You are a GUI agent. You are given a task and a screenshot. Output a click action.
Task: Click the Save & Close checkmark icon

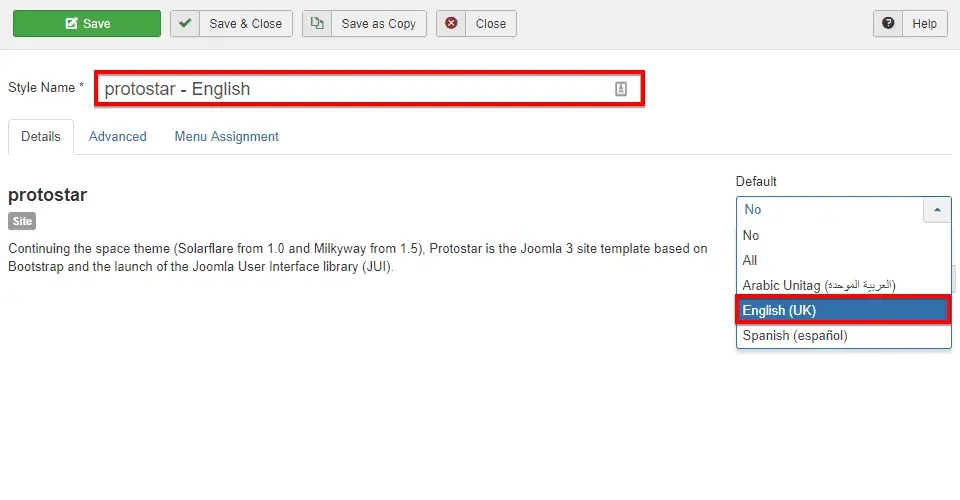tap(185, 23)
